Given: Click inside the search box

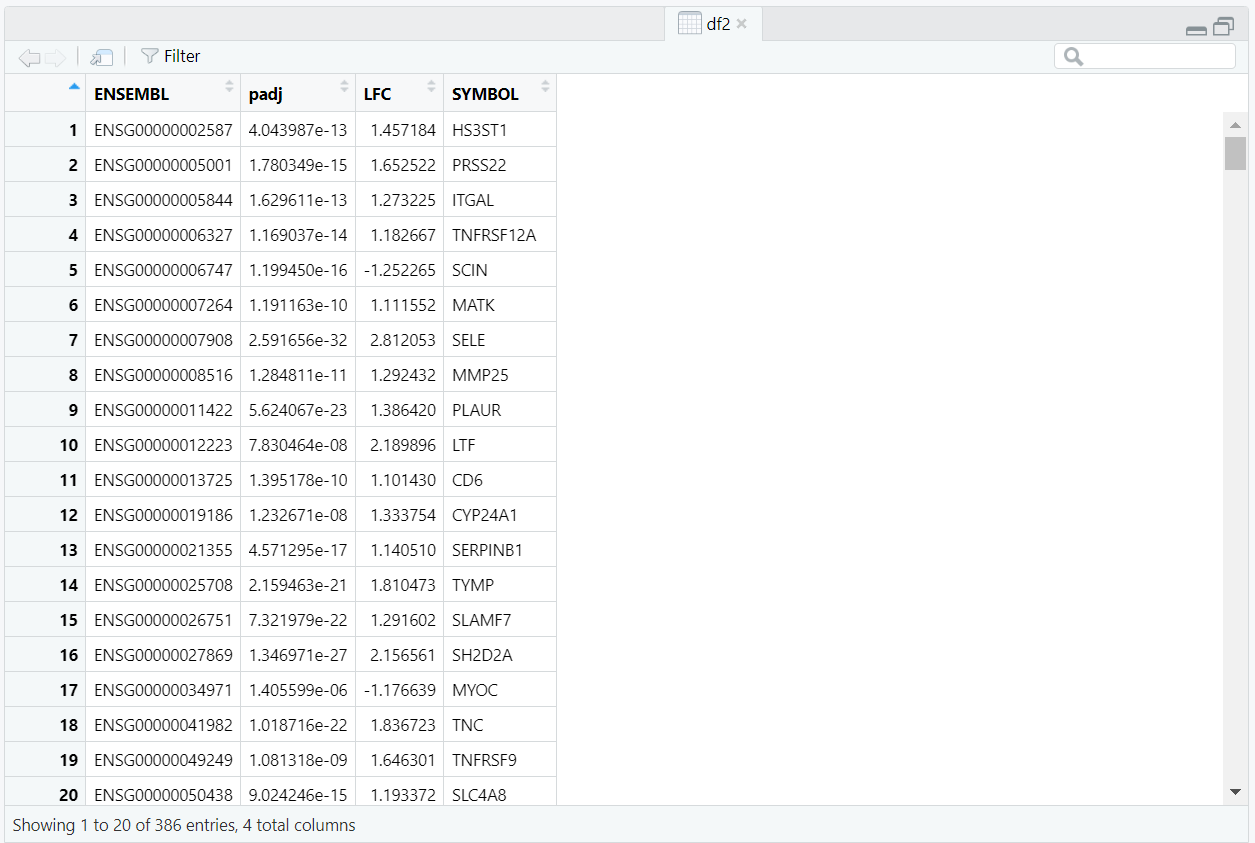Looking at the screenshot, I should tap(1156, 57).
